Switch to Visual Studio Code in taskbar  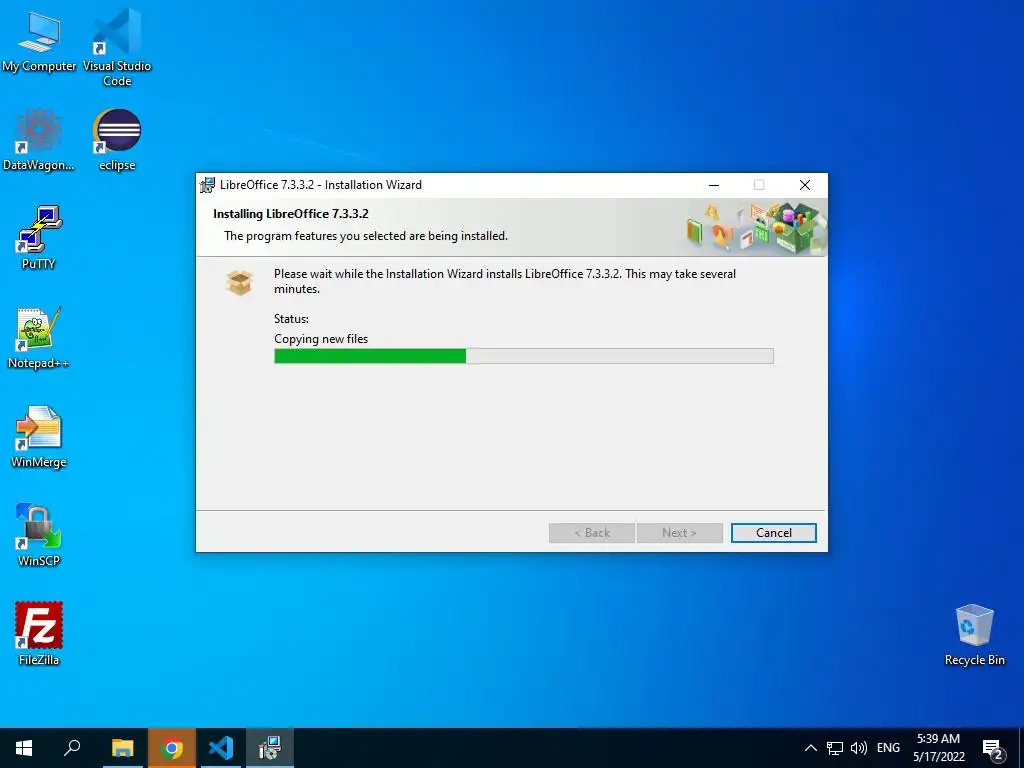pos(221,748)
